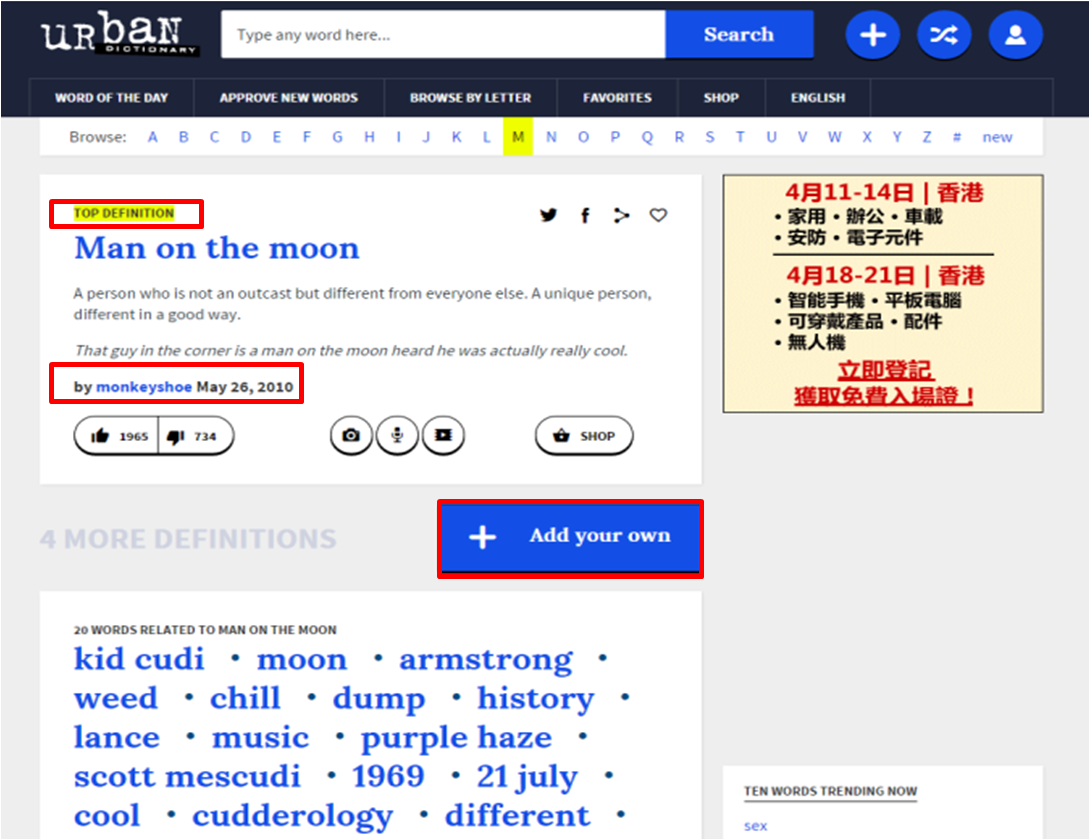Open related word cool

[107, 815]
